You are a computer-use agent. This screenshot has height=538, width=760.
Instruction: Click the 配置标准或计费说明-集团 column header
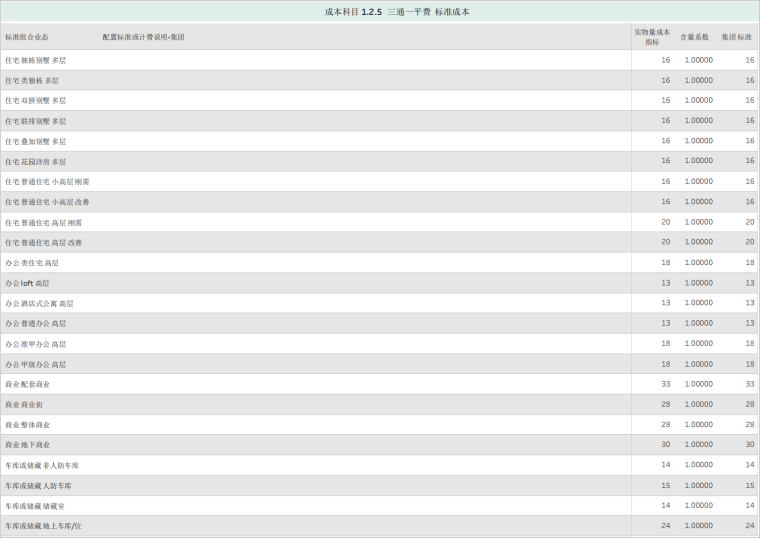[143, 37]
